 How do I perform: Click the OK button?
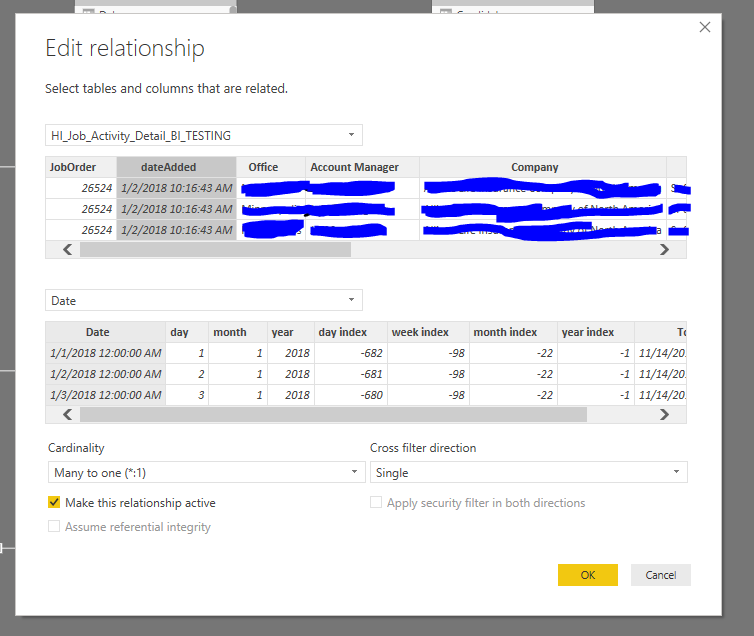coord(588,575)
